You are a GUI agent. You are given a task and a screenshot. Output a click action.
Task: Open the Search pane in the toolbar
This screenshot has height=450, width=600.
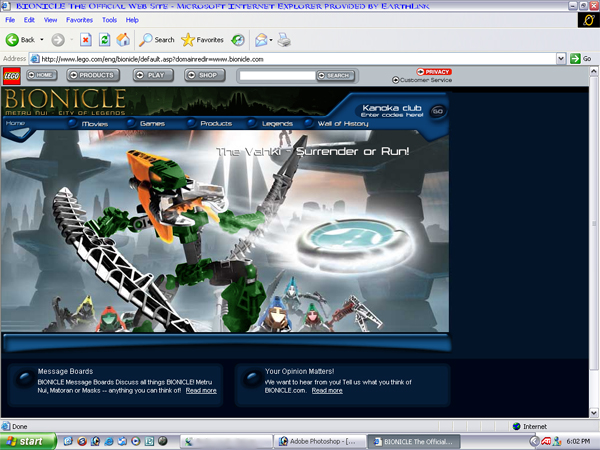pos(157,40)
